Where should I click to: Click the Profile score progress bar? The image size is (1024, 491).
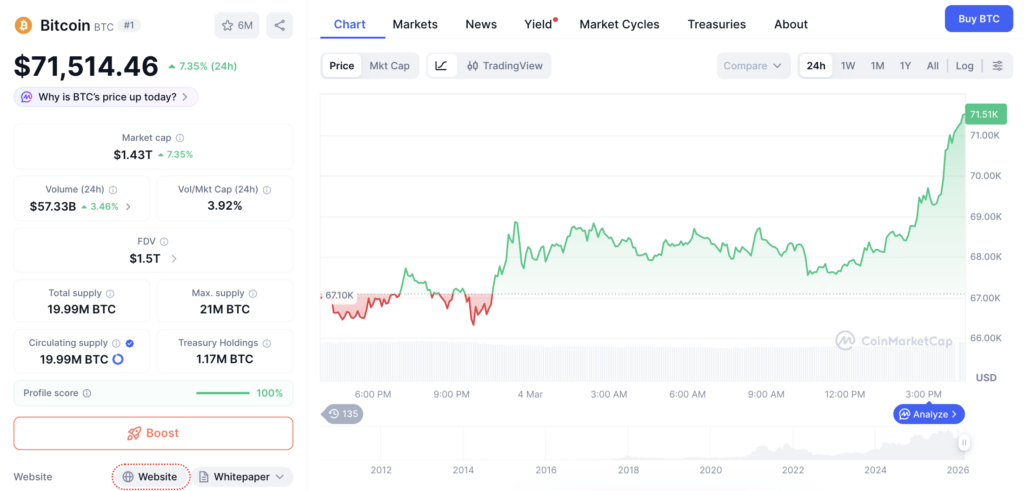pyautogui.click(x=223, y=394)
